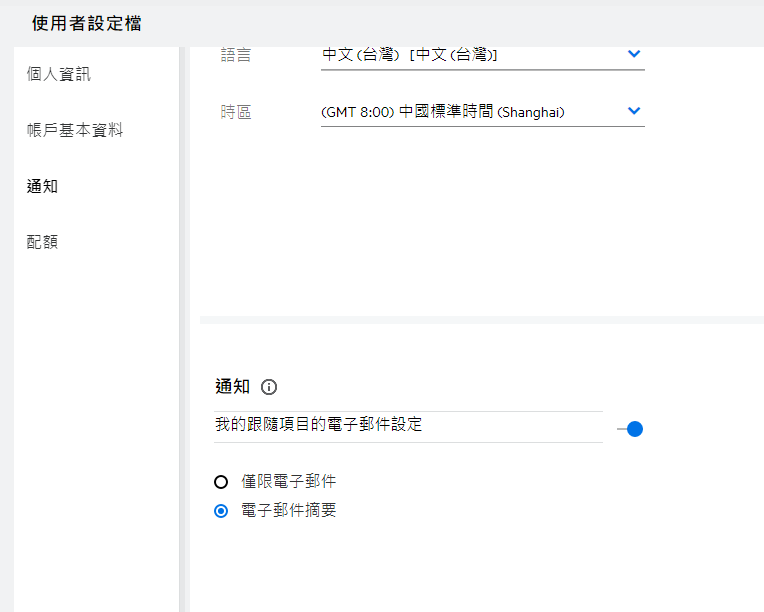The width and height of the screenshot is (764, 612).
Task: Expand the 時區 dropdown arrow
Action: [x=633, y=111]
